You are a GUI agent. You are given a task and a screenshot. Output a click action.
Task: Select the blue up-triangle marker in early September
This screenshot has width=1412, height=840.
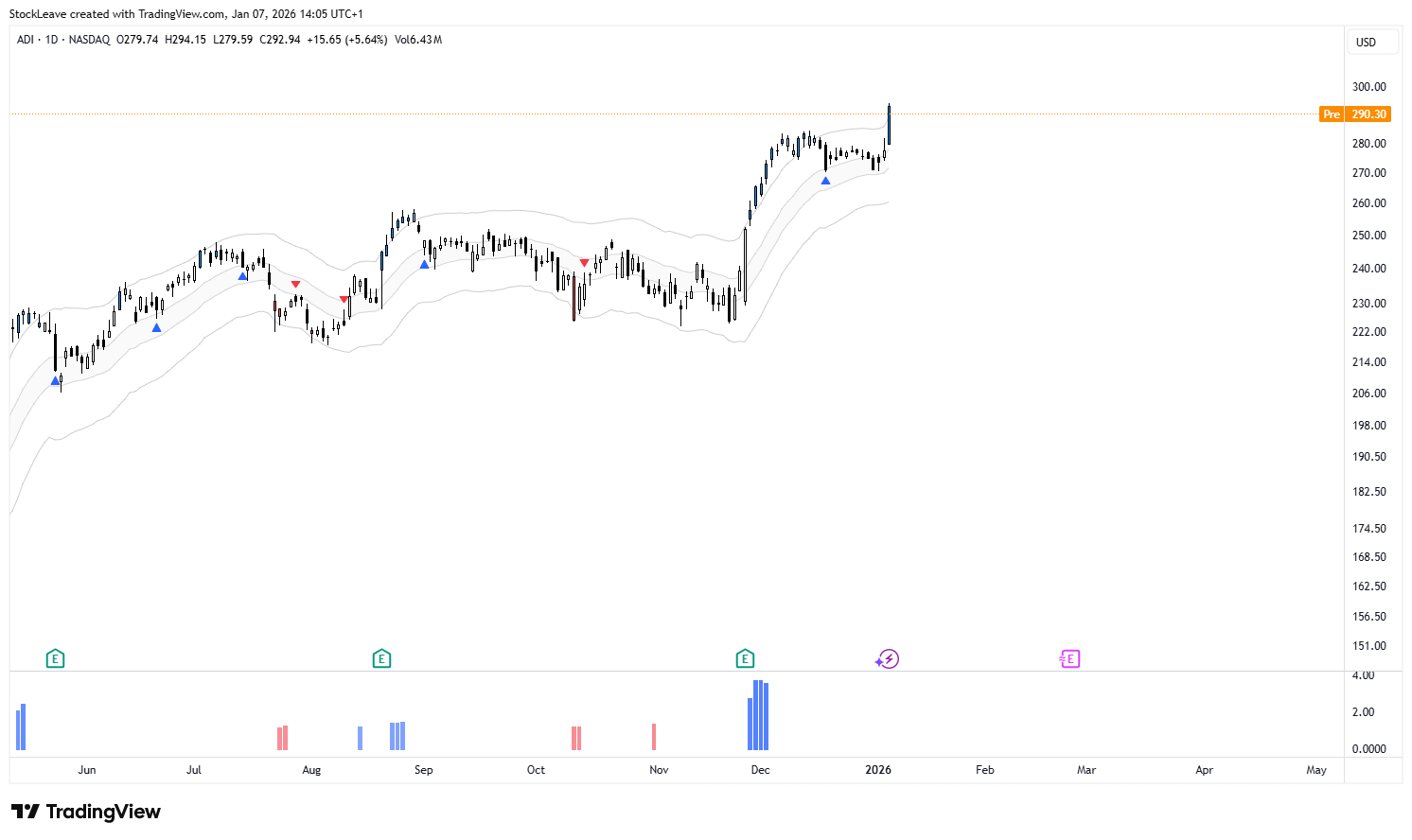[x=425, y=265]
